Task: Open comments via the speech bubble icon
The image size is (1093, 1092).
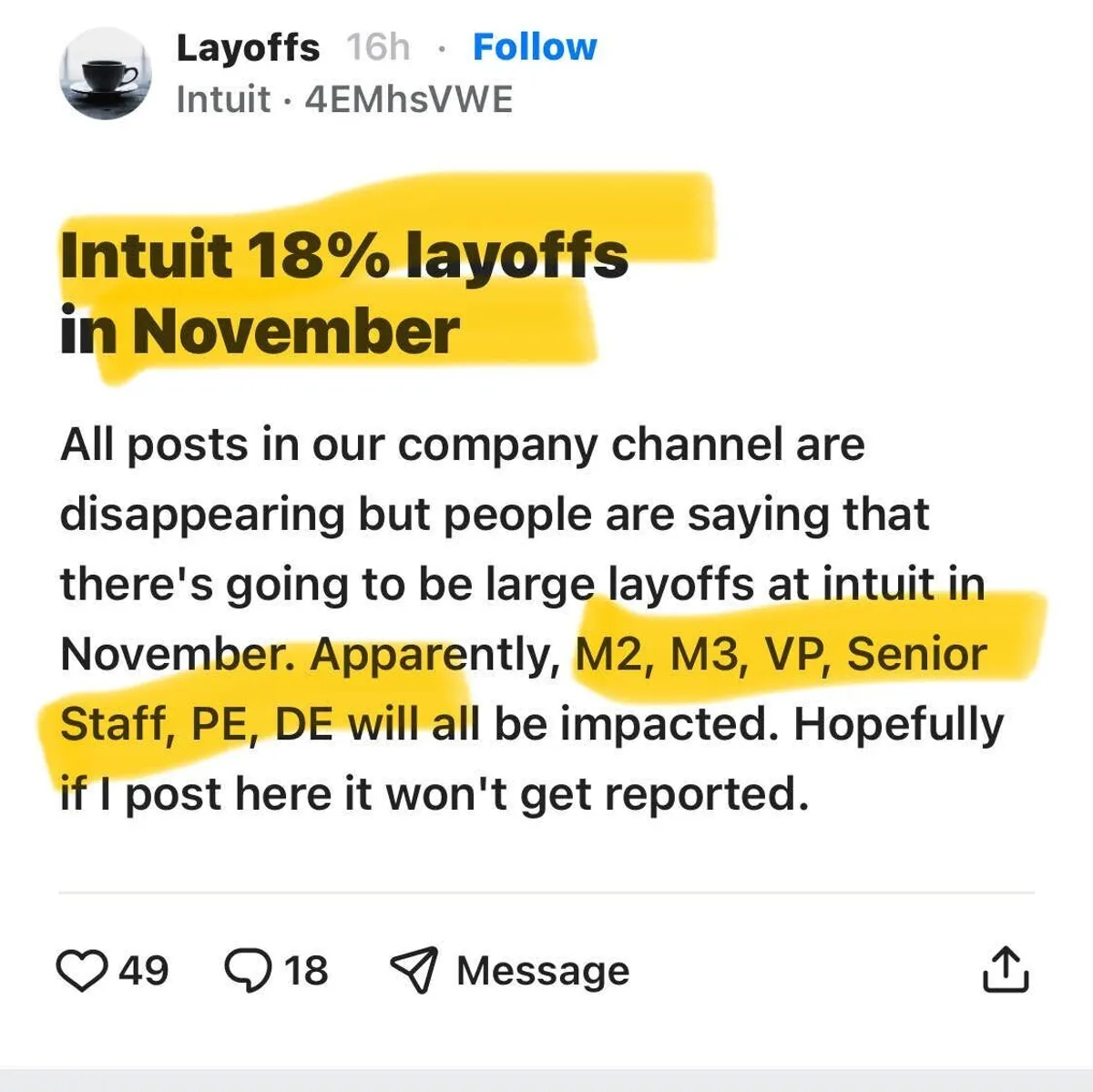Action: 248,970
